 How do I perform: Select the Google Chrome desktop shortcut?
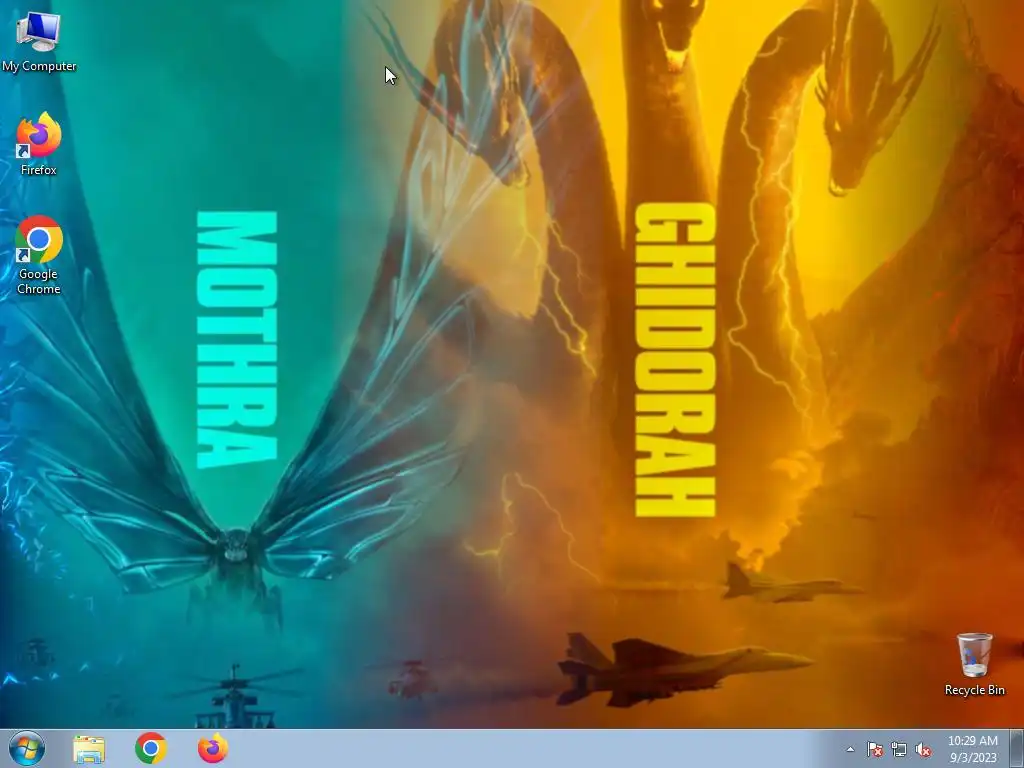pyautogui.click(x=39, y=255)
